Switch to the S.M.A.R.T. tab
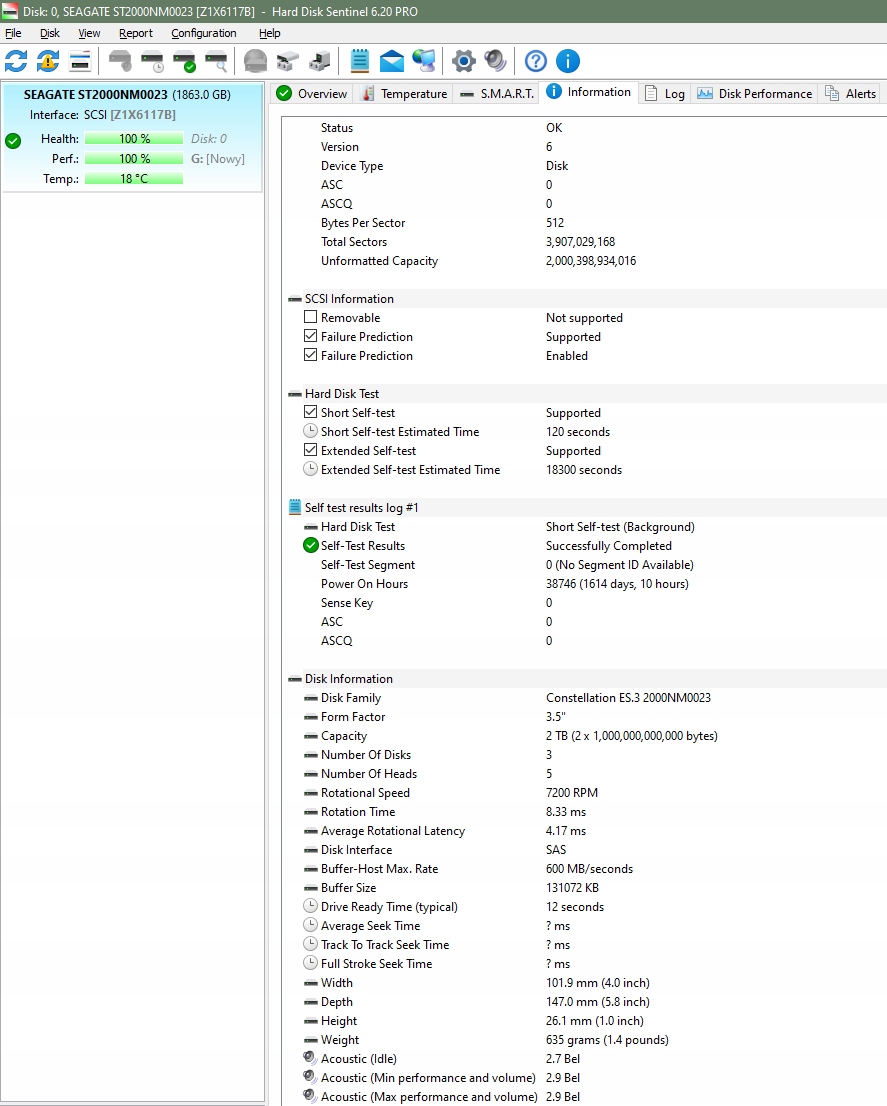Viewport: 887px width, 1106px height. tap(496, 93)
